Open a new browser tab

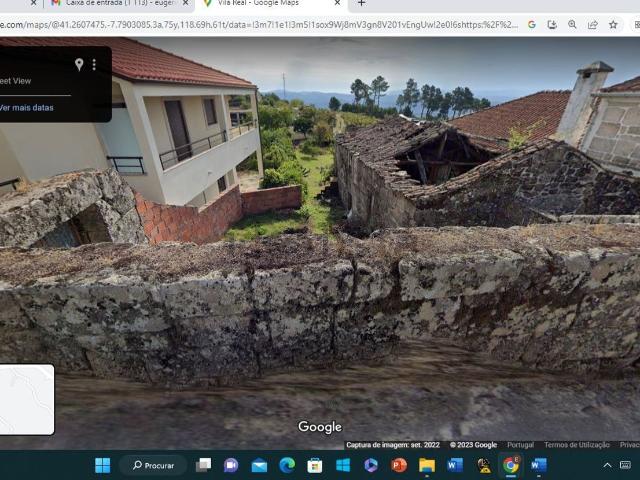click(362, 3)
